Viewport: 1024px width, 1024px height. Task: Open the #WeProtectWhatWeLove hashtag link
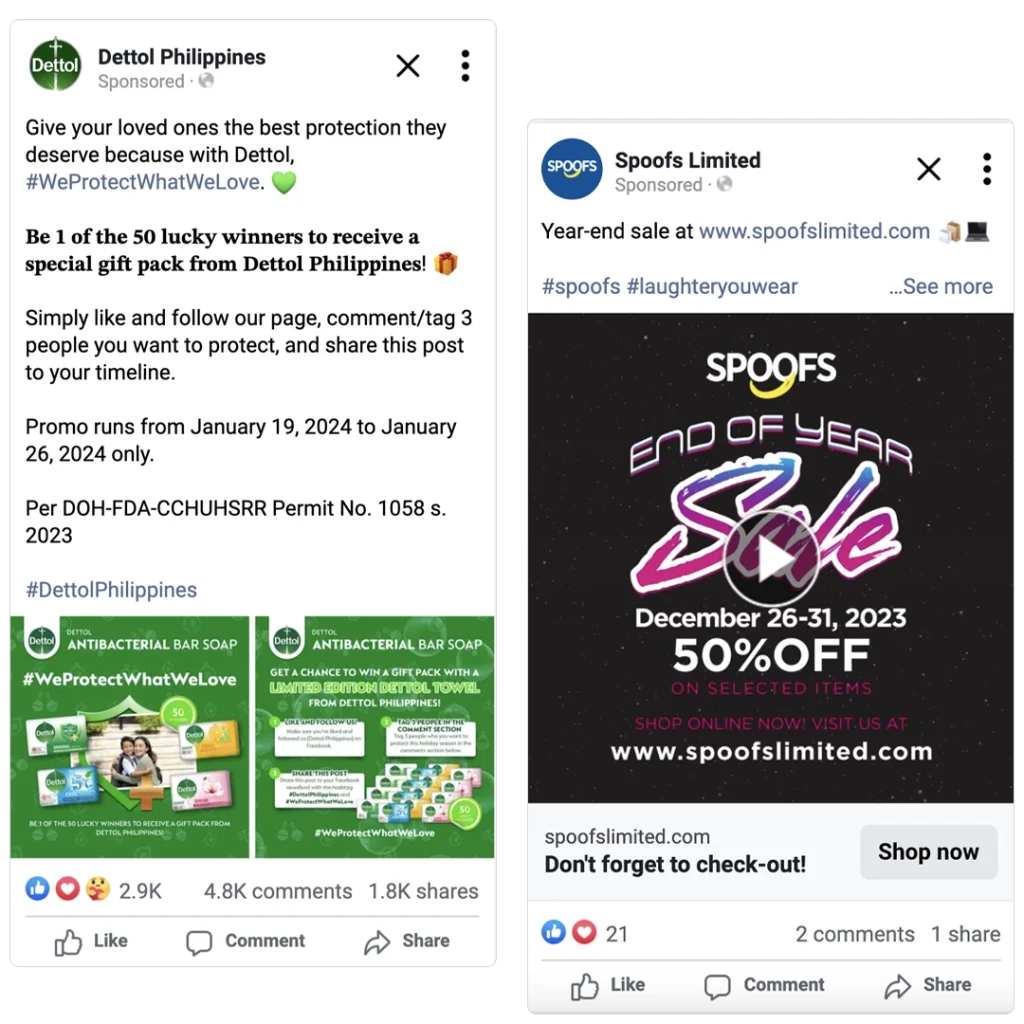click(143, 182)
